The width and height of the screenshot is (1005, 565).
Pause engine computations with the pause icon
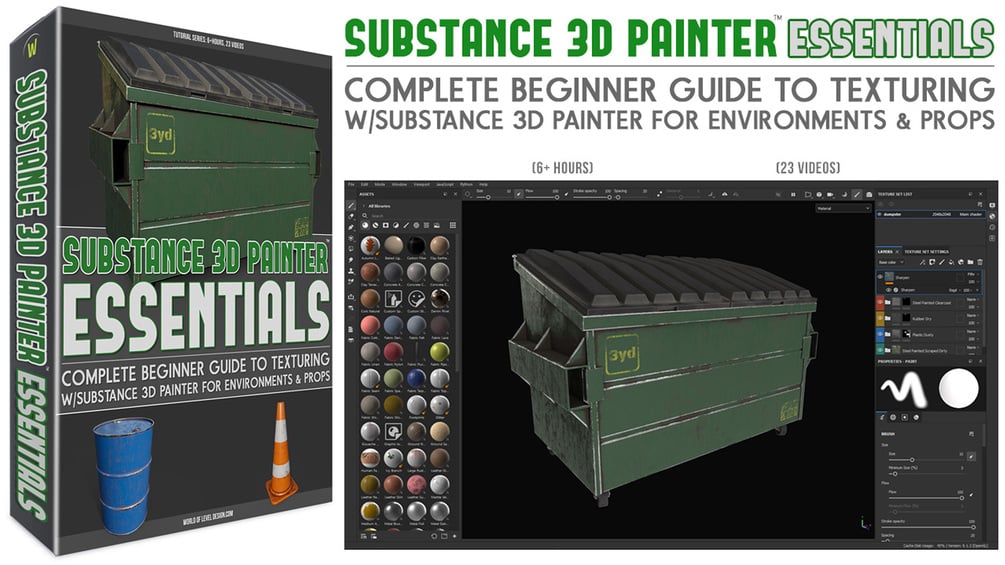click(x=793, y=194)
